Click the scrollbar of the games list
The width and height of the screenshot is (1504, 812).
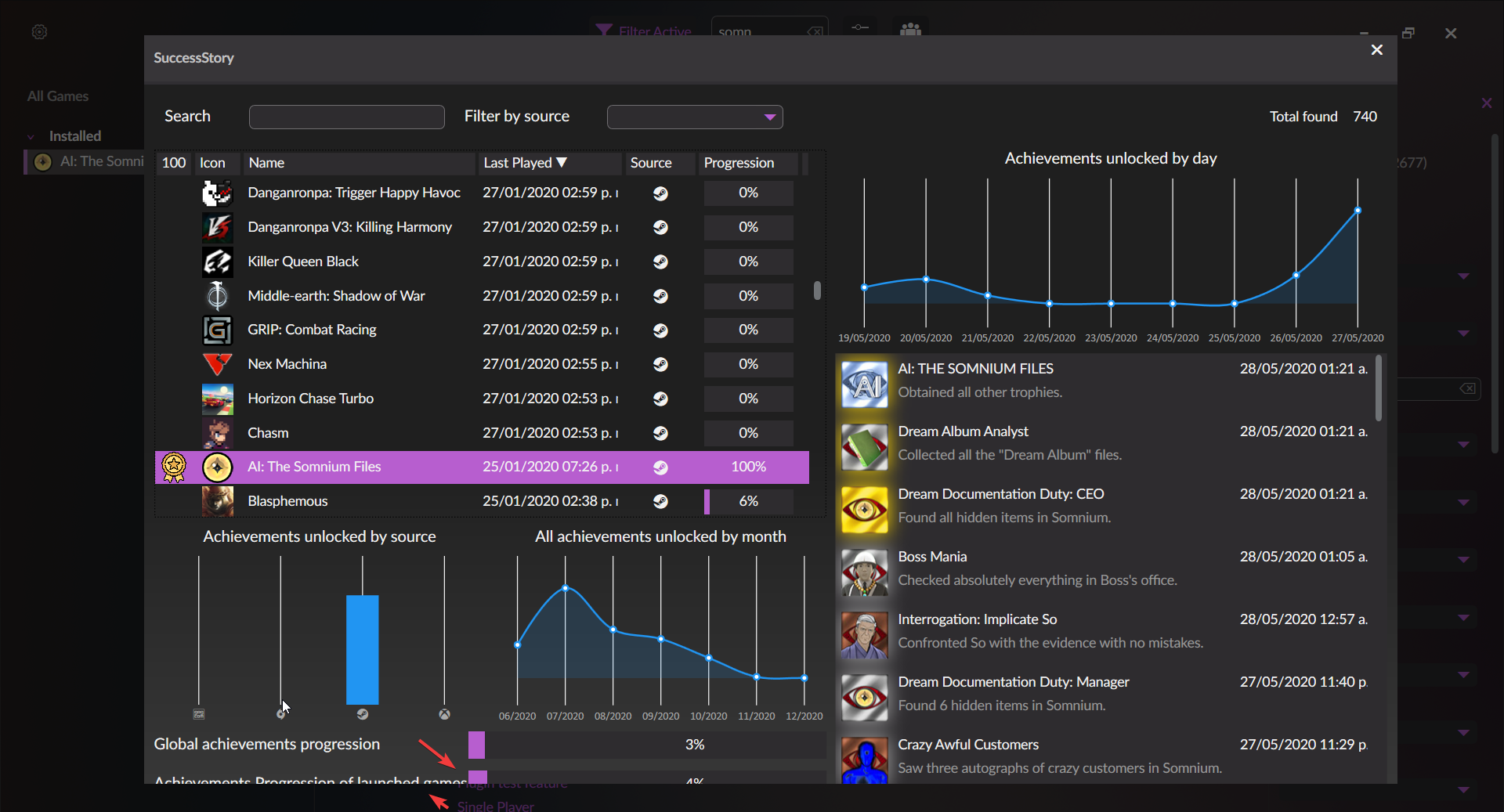817,291
